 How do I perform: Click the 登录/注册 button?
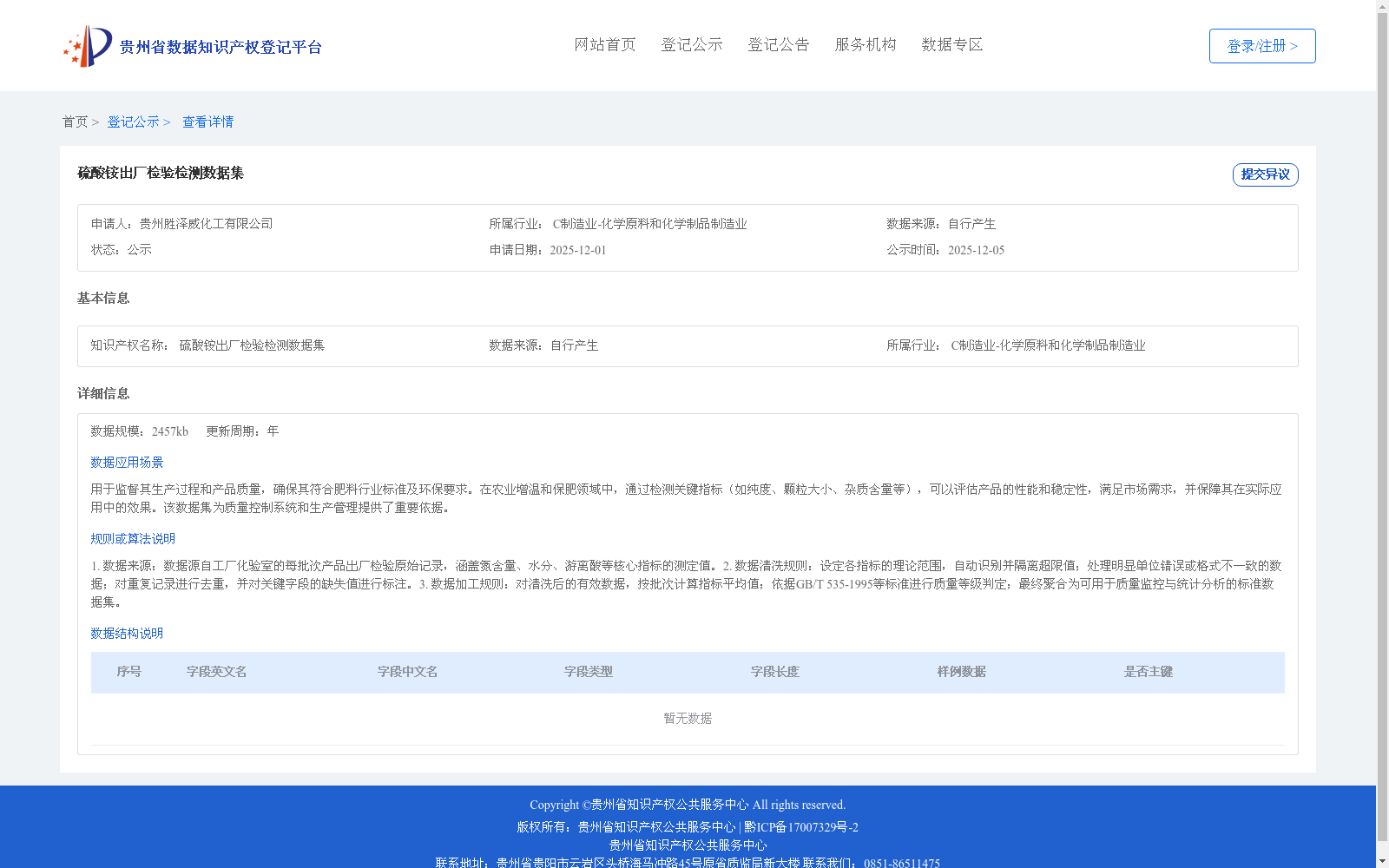click(1261, 45)
